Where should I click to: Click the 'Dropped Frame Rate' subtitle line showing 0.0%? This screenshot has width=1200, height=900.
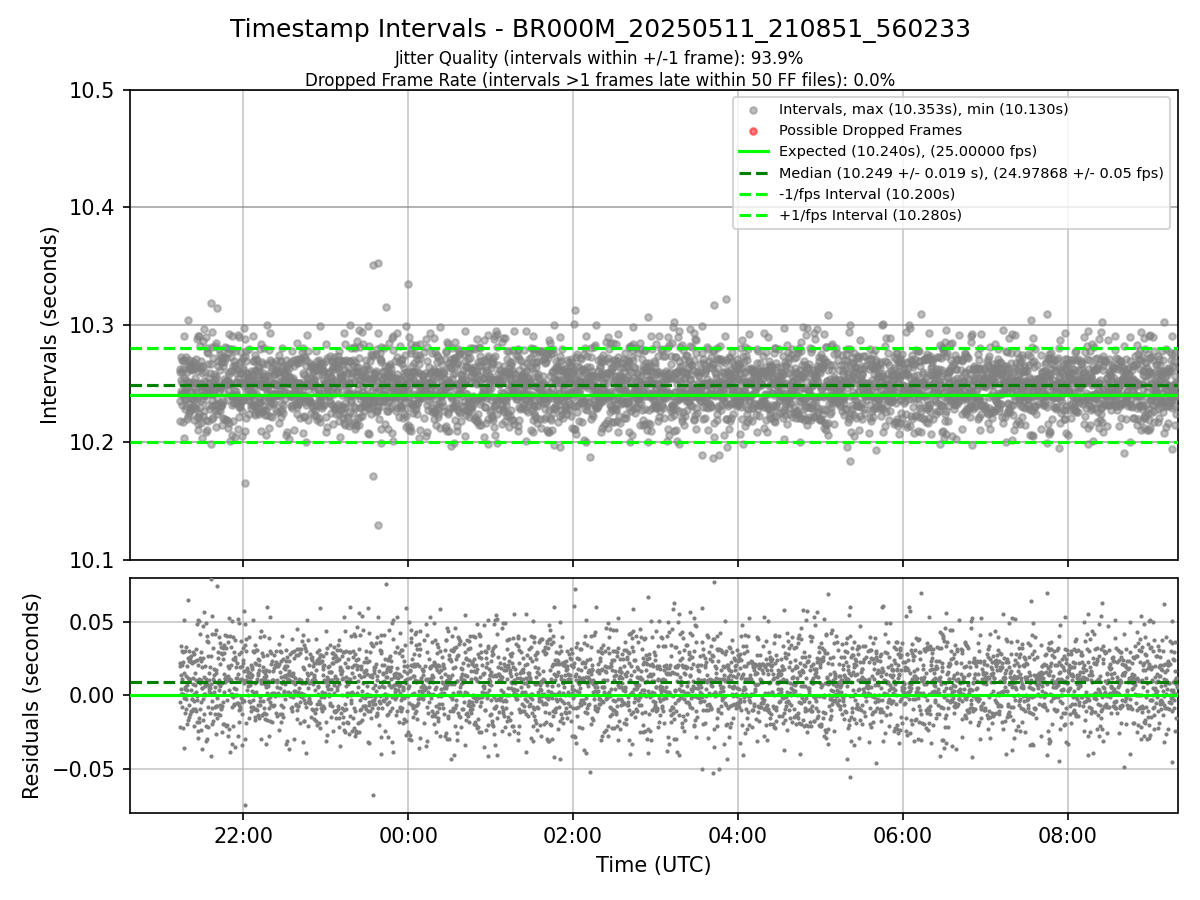click(x=600, y=79)
